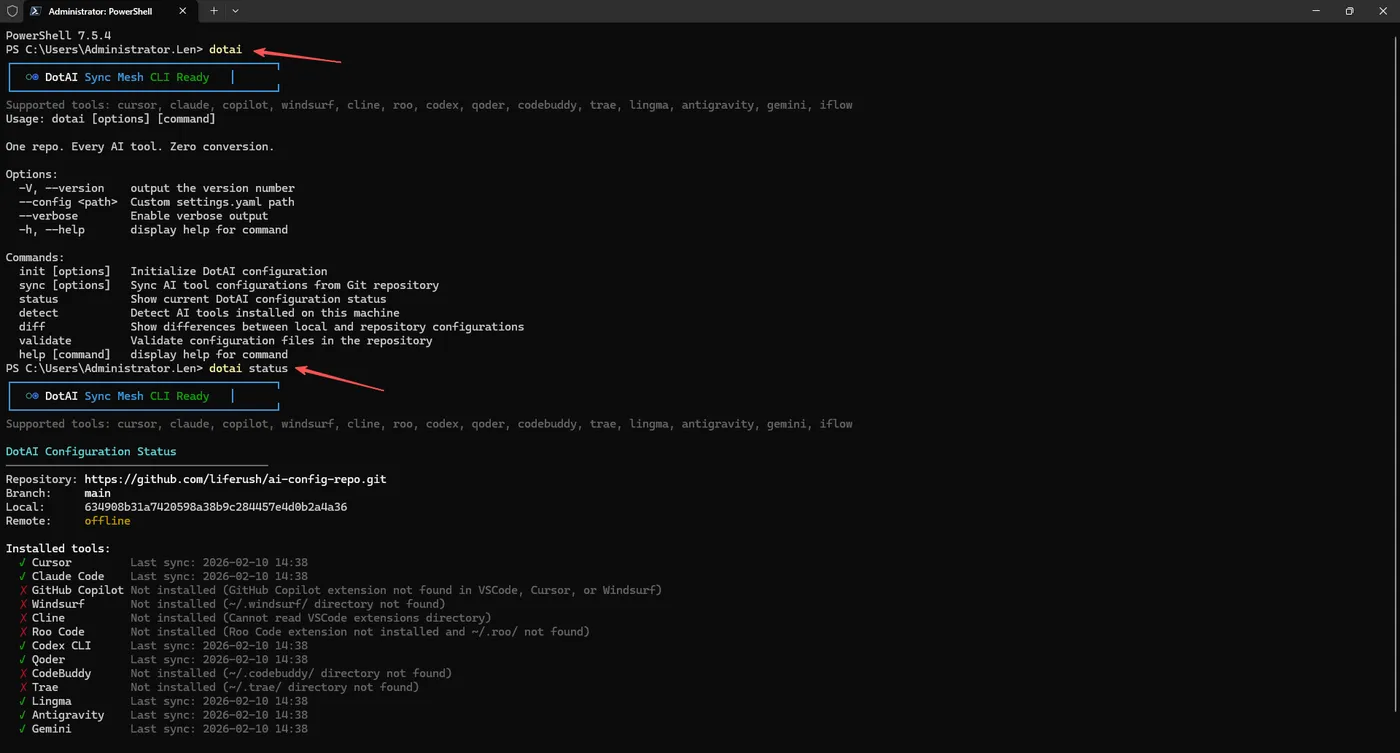Minimize the terminal window
This screenshot has width=1400, height=753.
[x=1316, y=11]
